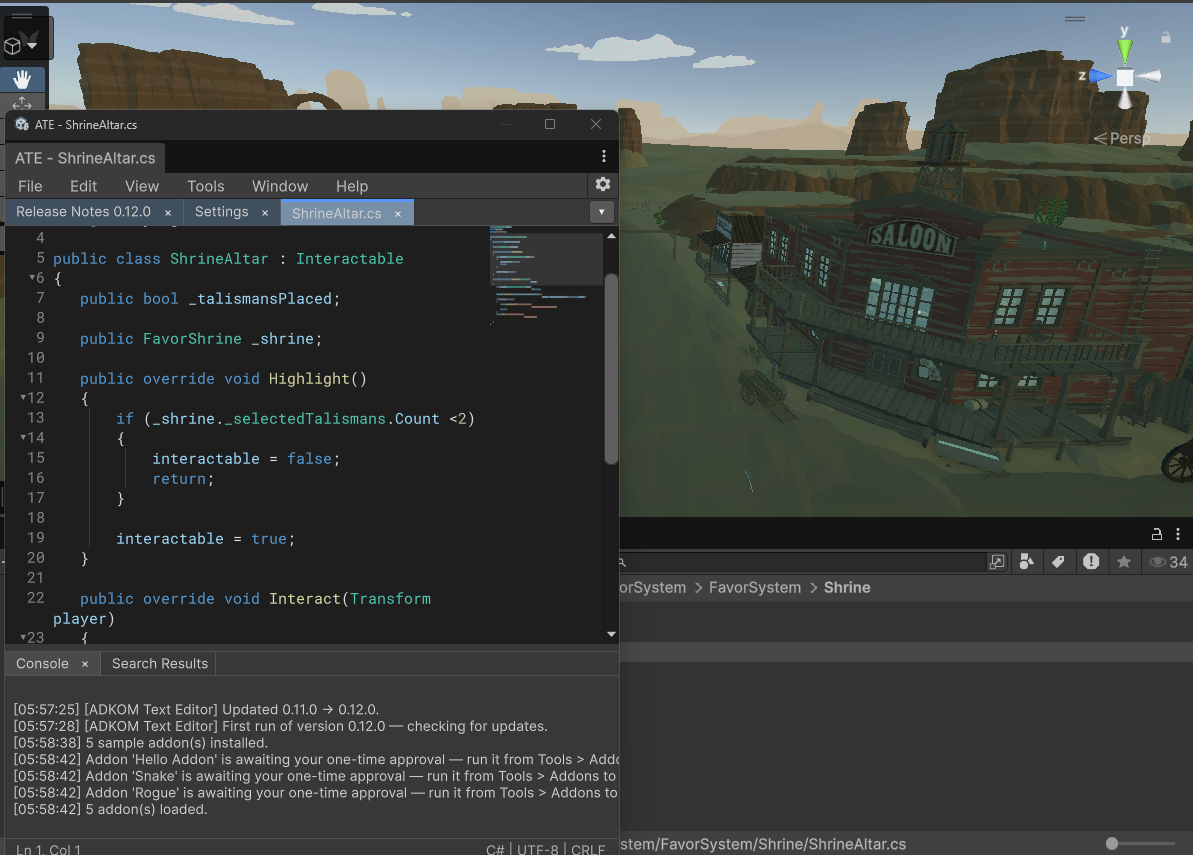The image size is (1193, 855).
Task: Select the ShrineAltar.cs tab
Action: [x=336, y=214]
